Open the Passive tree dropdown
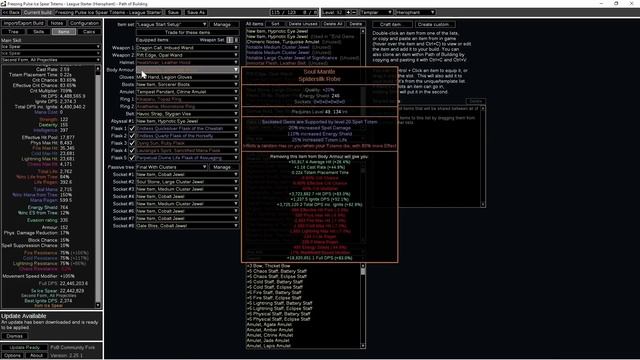This screenshot has width=640, height=360. [171, 167]
